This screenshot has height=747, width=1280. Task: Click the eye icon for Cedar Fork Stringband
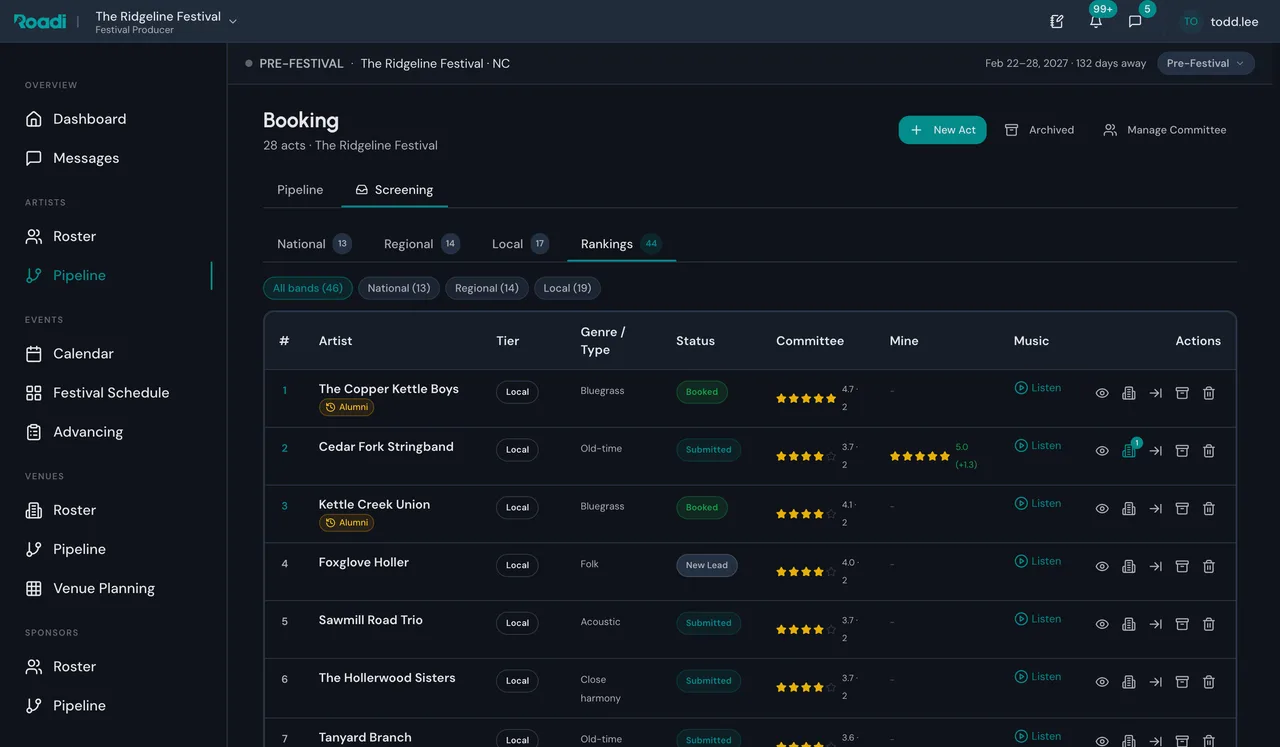[x=1102, y=451]
